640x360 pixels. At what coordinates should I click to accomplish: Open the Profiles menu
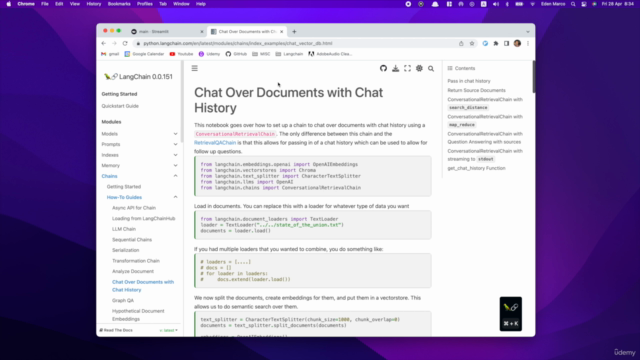[144, 4]
